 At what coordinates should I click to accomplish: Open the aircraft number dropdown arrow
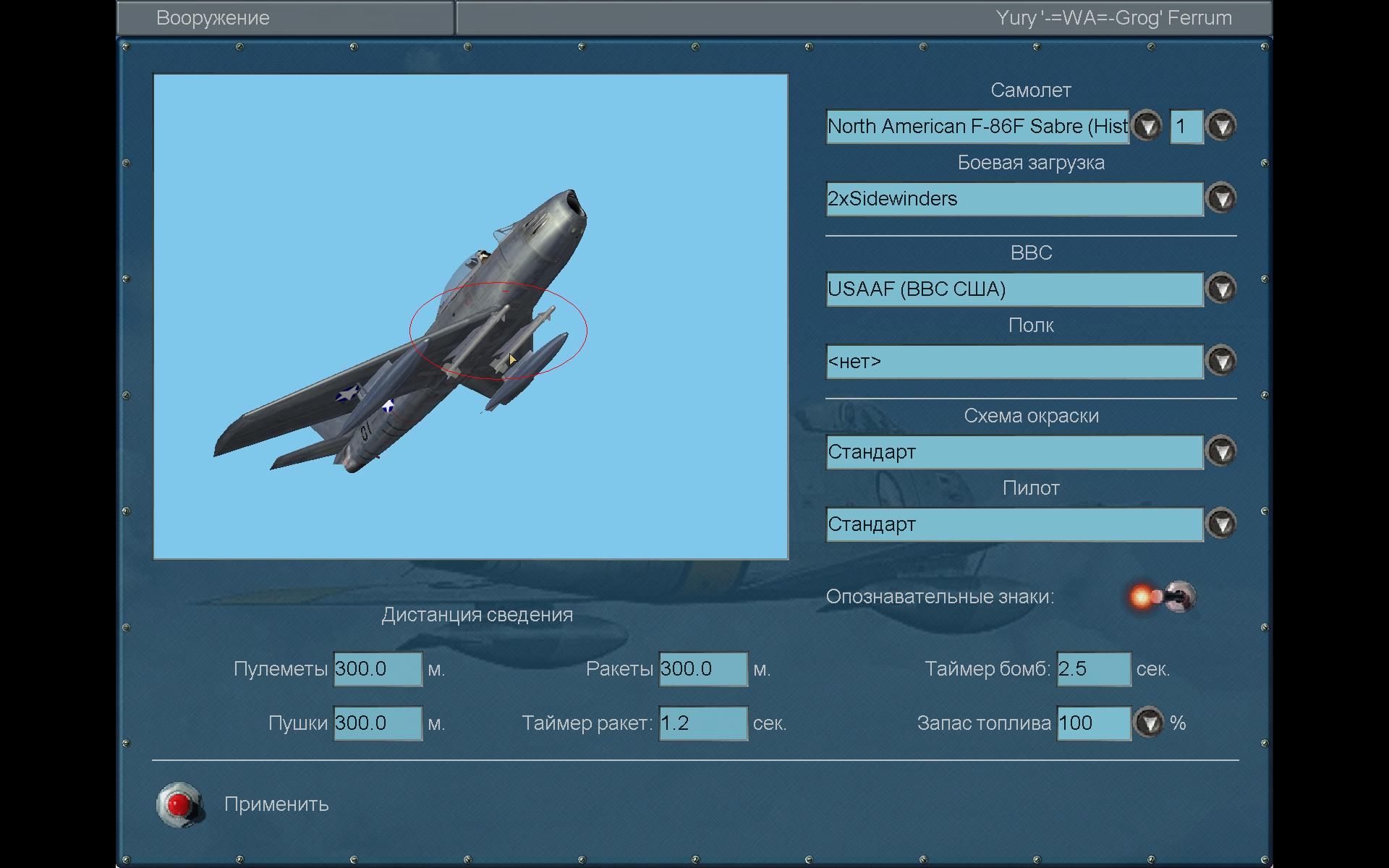pos(1222,127)
